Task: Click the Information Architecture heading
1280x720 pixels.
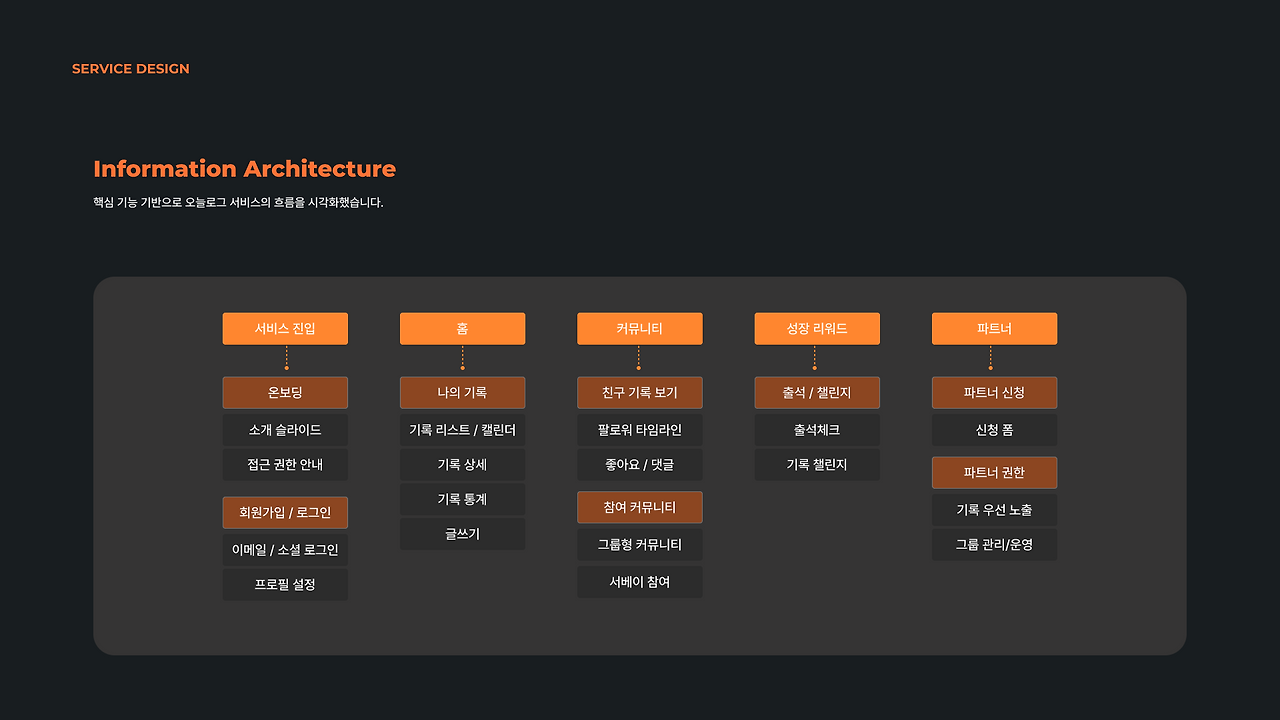Action: [244, 169]
